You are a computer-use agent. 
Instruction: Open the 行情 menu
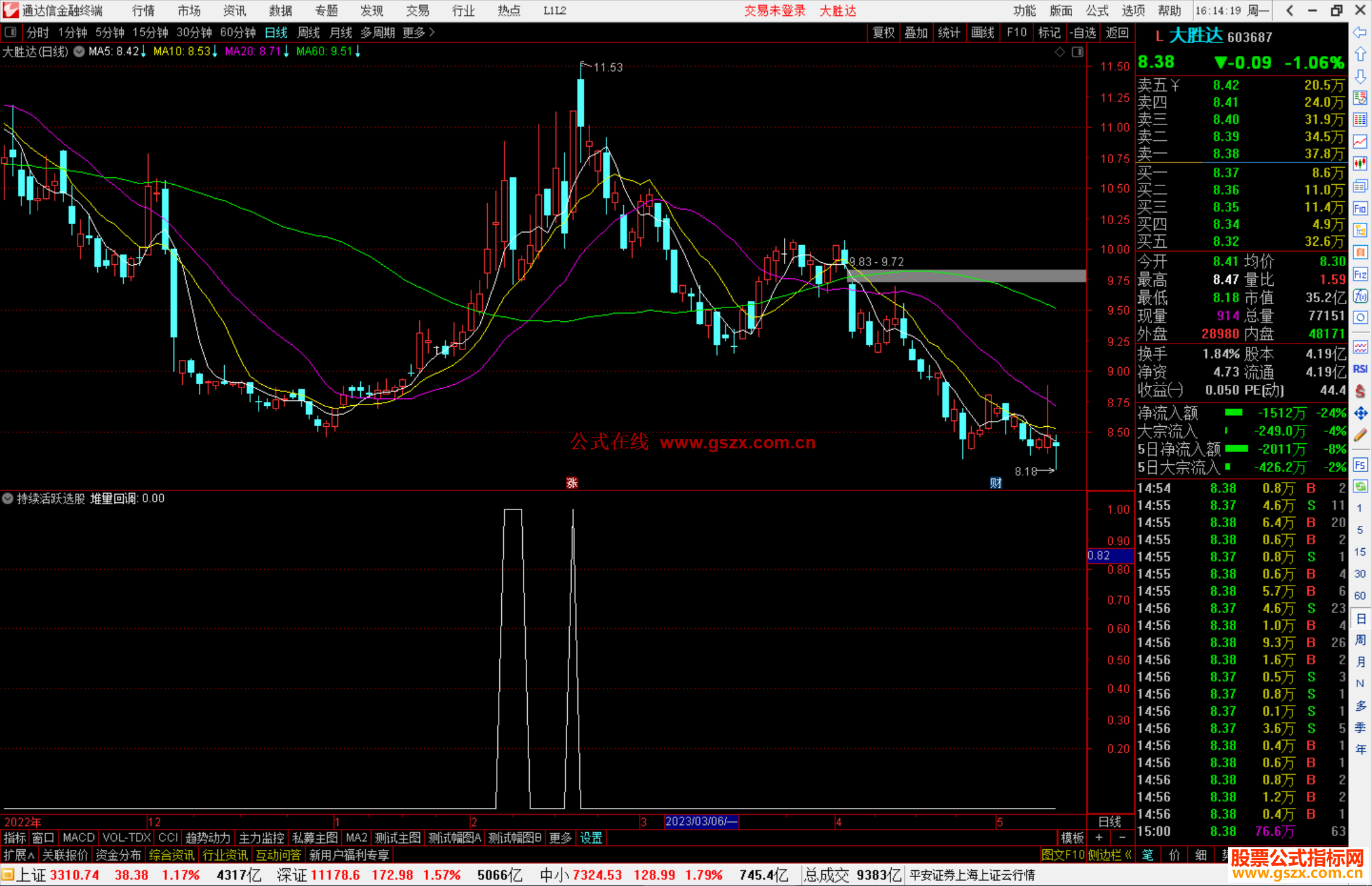pyautogui.click(x=144, y=11)
